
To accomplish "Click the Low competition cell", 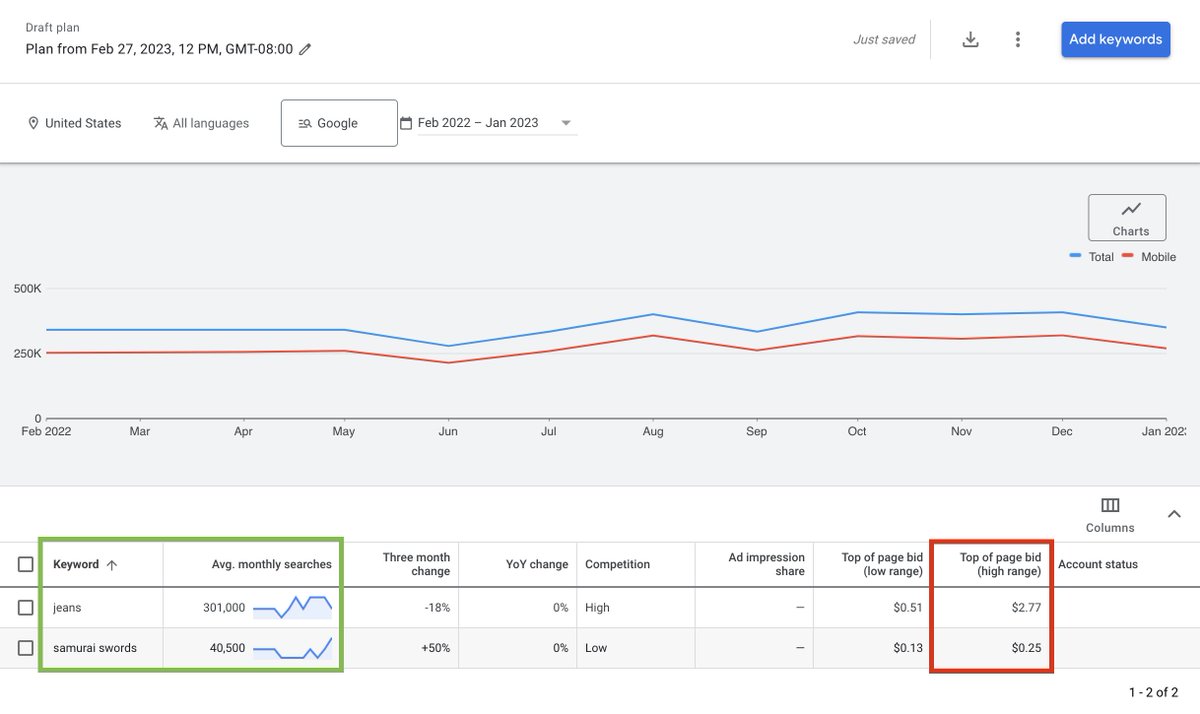I will pyautogui.click(x=596, y=648).
